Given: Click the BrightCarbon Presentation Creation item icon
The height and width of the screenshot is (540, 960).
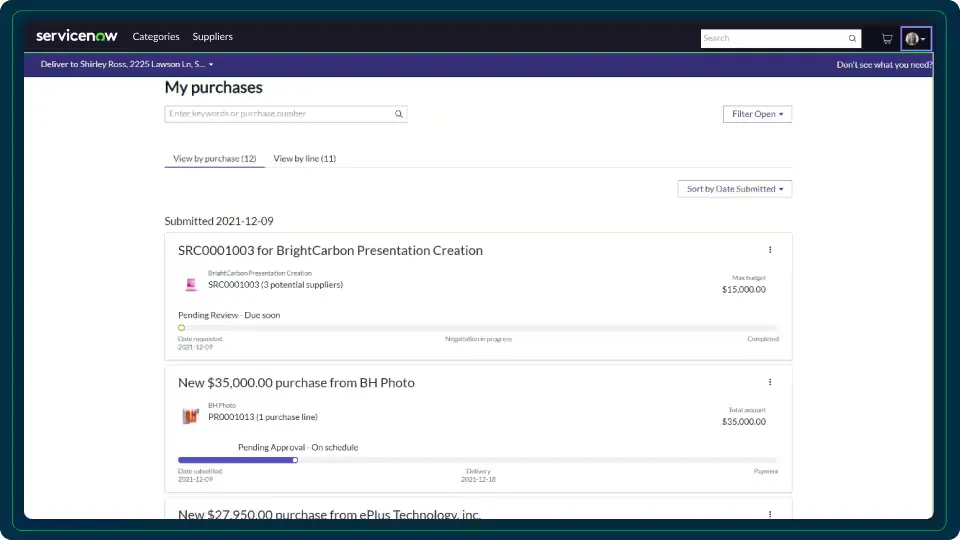Looking at the screenshot, I should [x=191, y=284].
